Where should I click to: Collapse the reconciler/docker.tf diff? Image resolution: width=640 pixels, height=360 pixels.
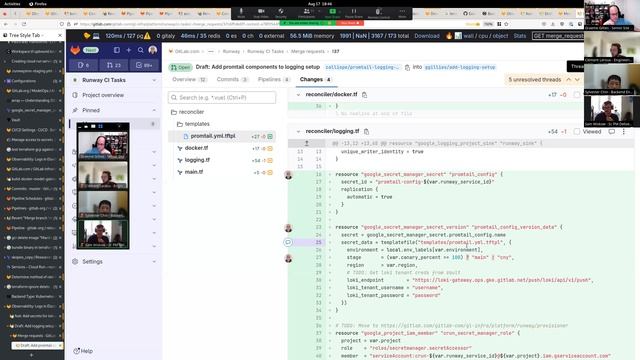click(298, 95)
